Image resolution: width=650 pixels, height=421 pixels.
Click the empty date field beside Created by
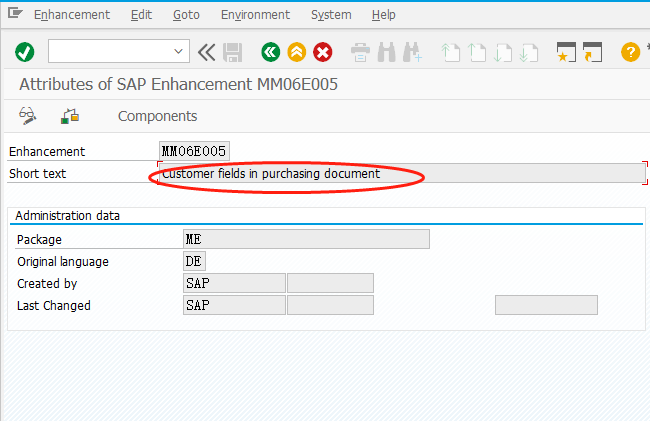330,283
